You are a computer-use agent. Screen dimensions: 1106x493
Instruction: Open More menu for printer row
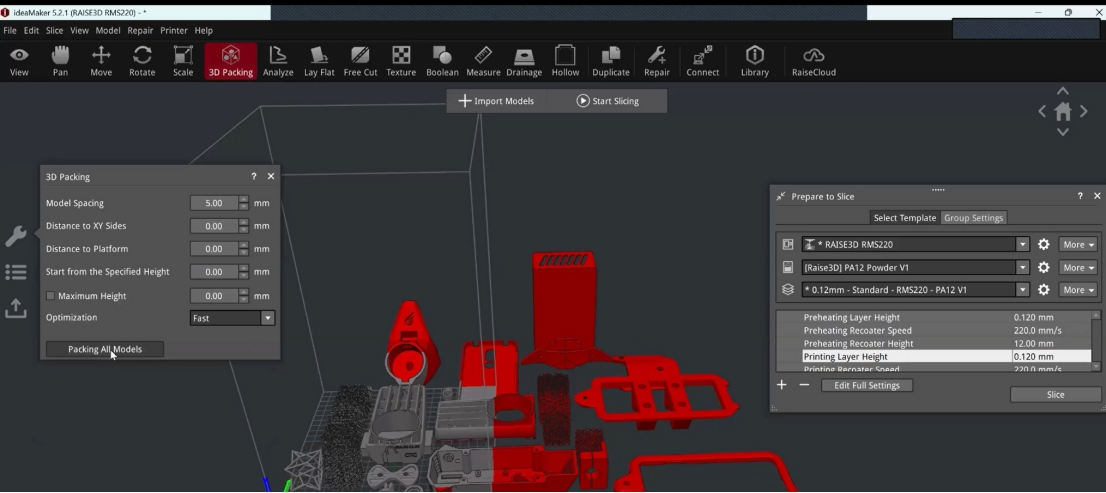pos(1078,245)
